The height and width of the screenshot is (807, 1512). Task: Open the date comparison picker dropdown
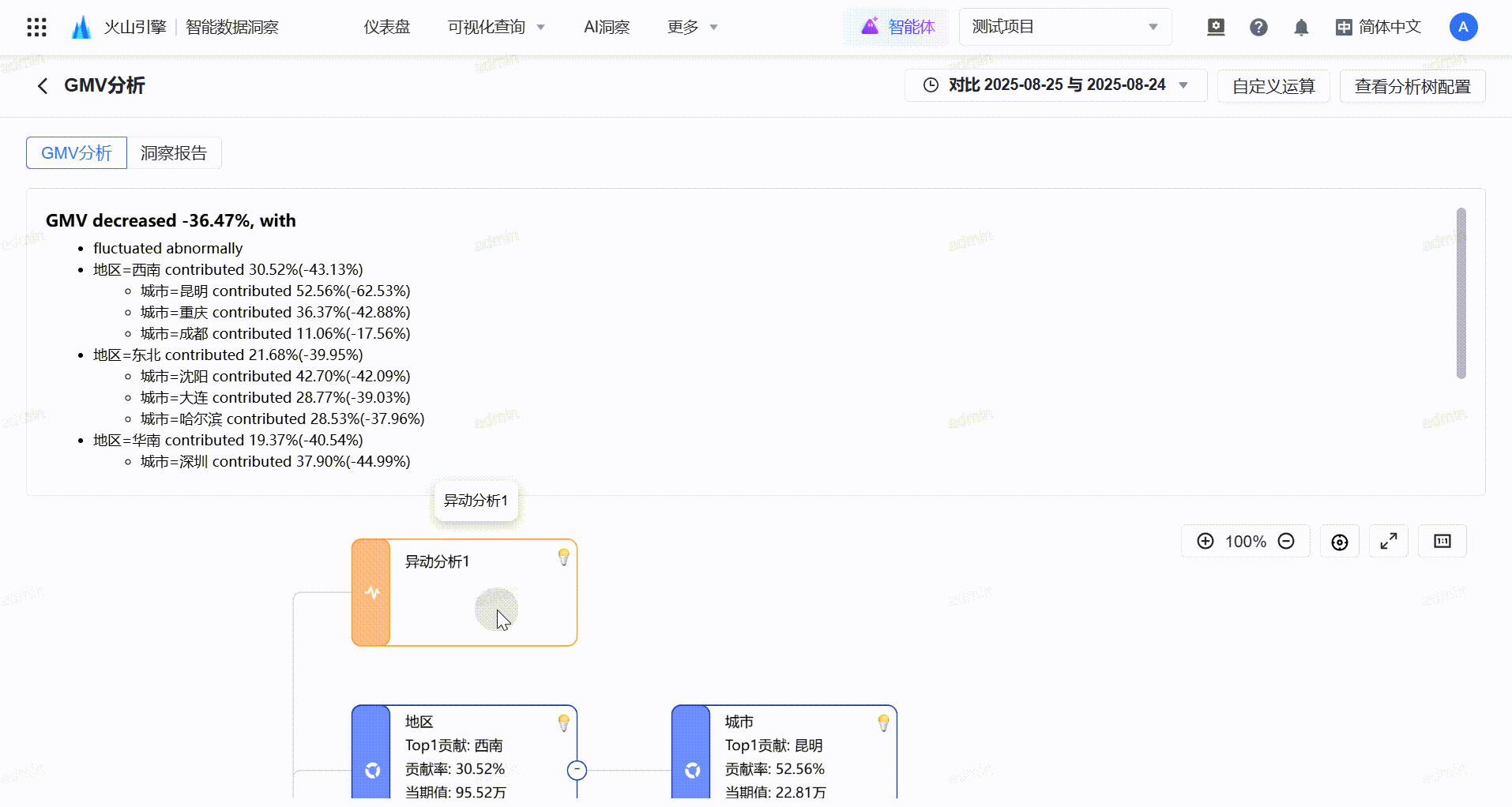[x=1055, y=85]
